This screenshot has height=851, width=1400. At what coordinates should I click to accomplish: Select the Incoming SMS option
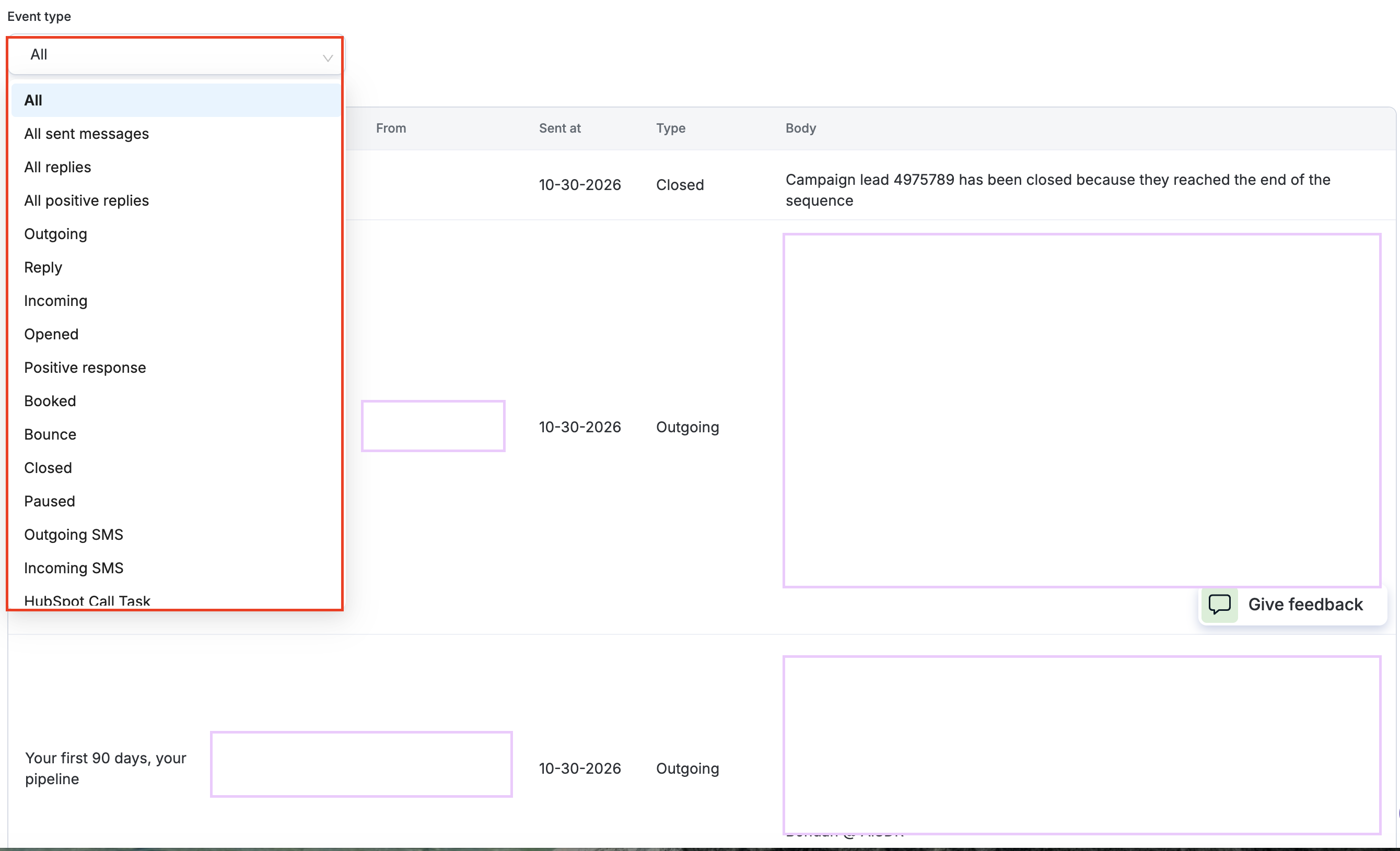(x=176, y=568)
